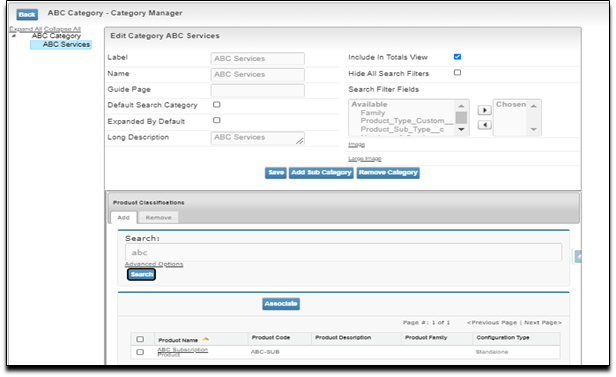Screen dimensions: 616x377
Task: Click Available list scroll down arrow
Action: pyautogui.click(x=461, y=129)
